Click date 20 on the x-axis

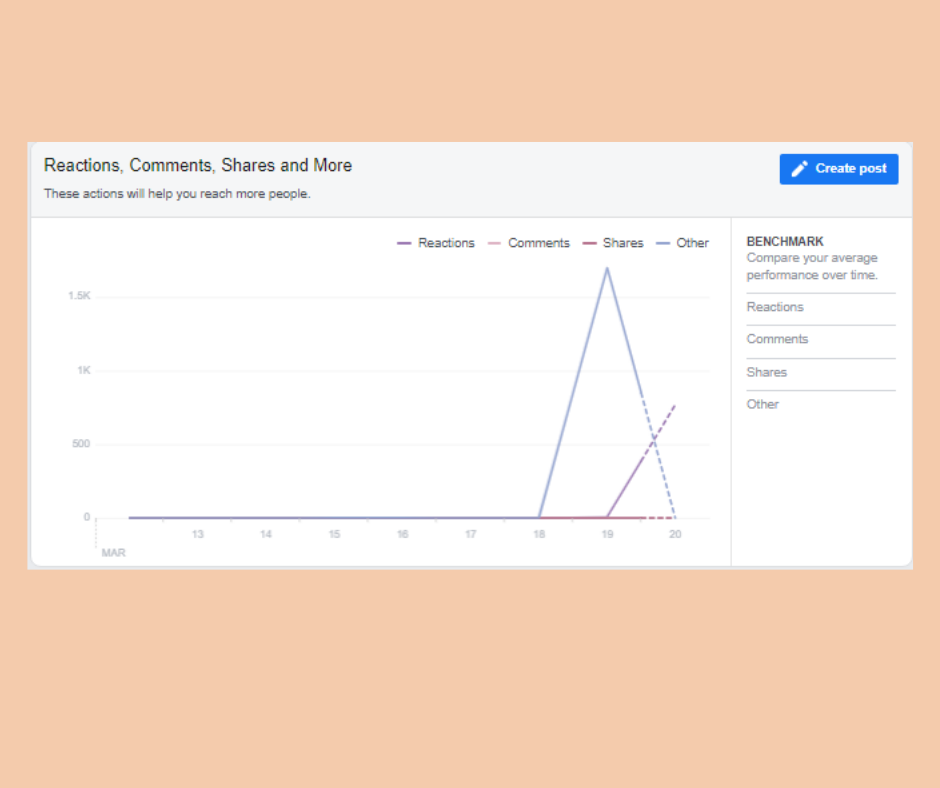675,535
